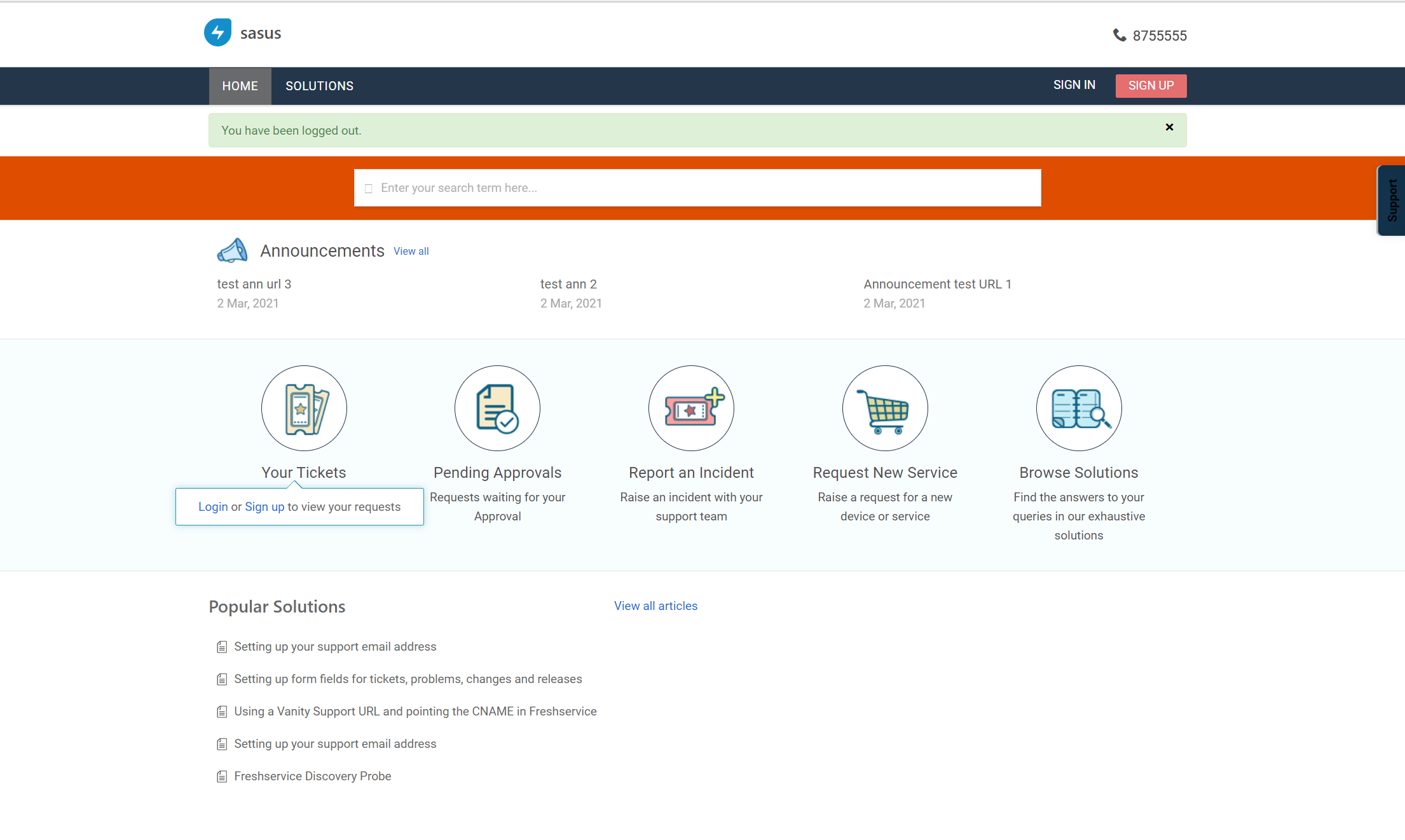Open the Pending Approvals document icon

pyautogui.click(x=497, y=408)
